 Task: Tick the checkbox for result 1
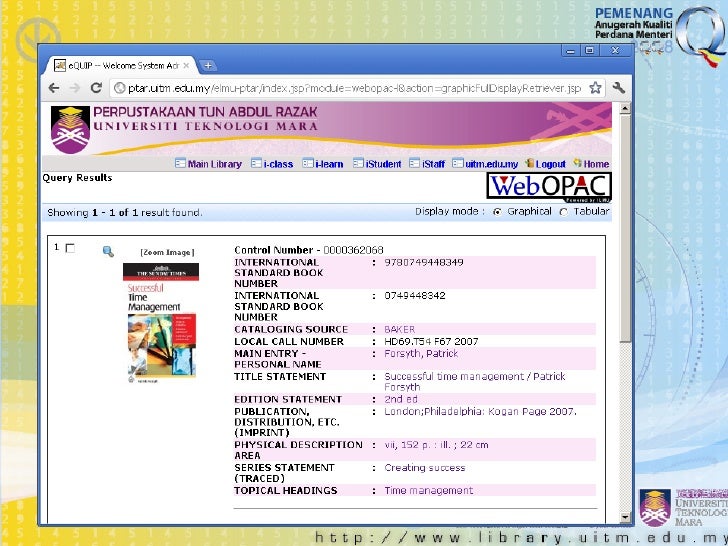pos(70,248)
